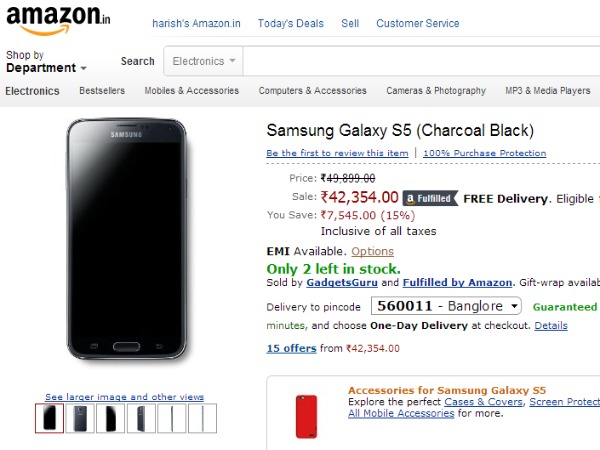Image resolution: width=600 pixels, height=450 pixels.
Task: Click the 15 offers link
Action: [290, 349]
